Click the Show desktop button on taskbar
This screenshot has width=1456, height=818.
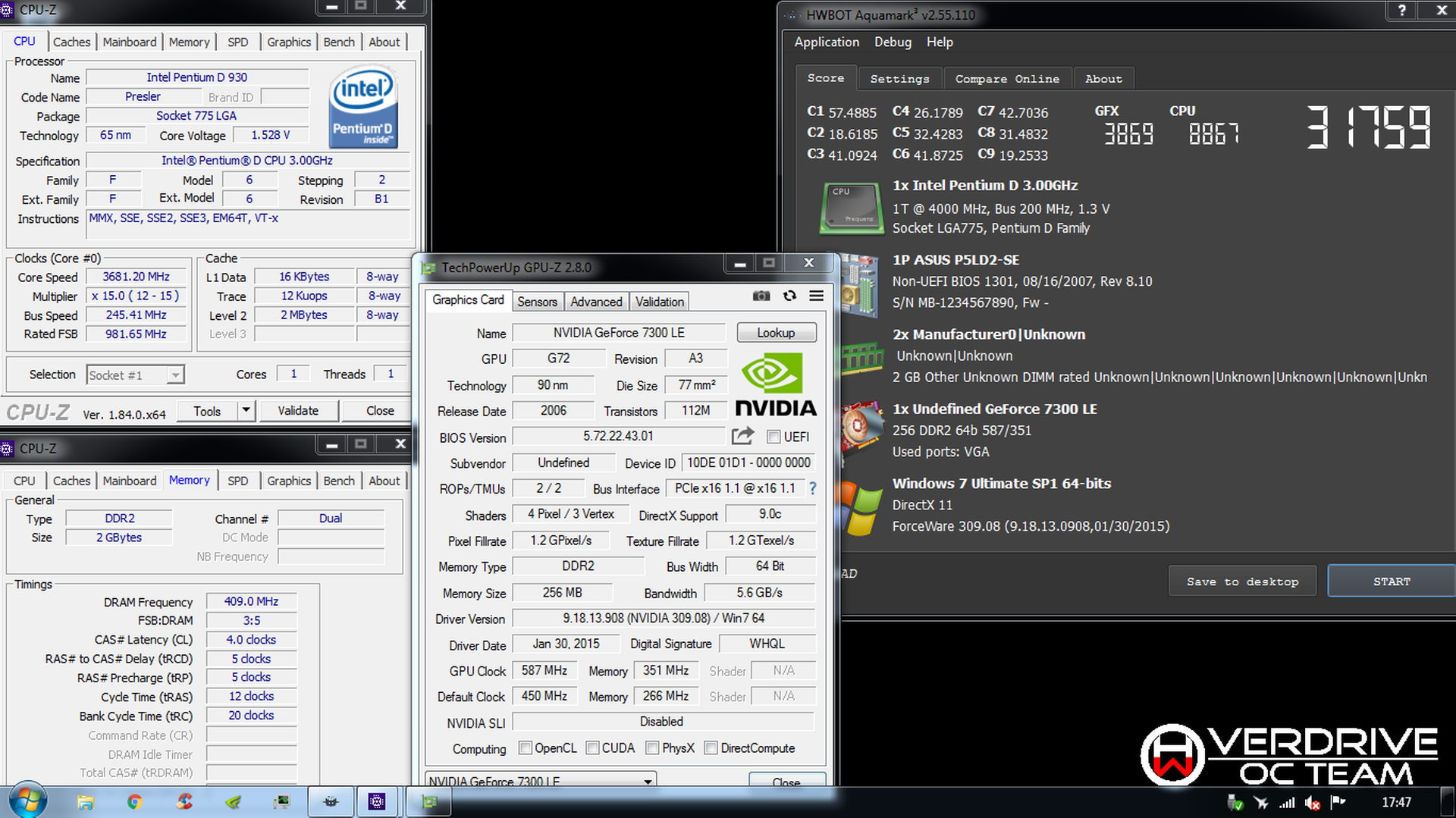click(1447, 802)
